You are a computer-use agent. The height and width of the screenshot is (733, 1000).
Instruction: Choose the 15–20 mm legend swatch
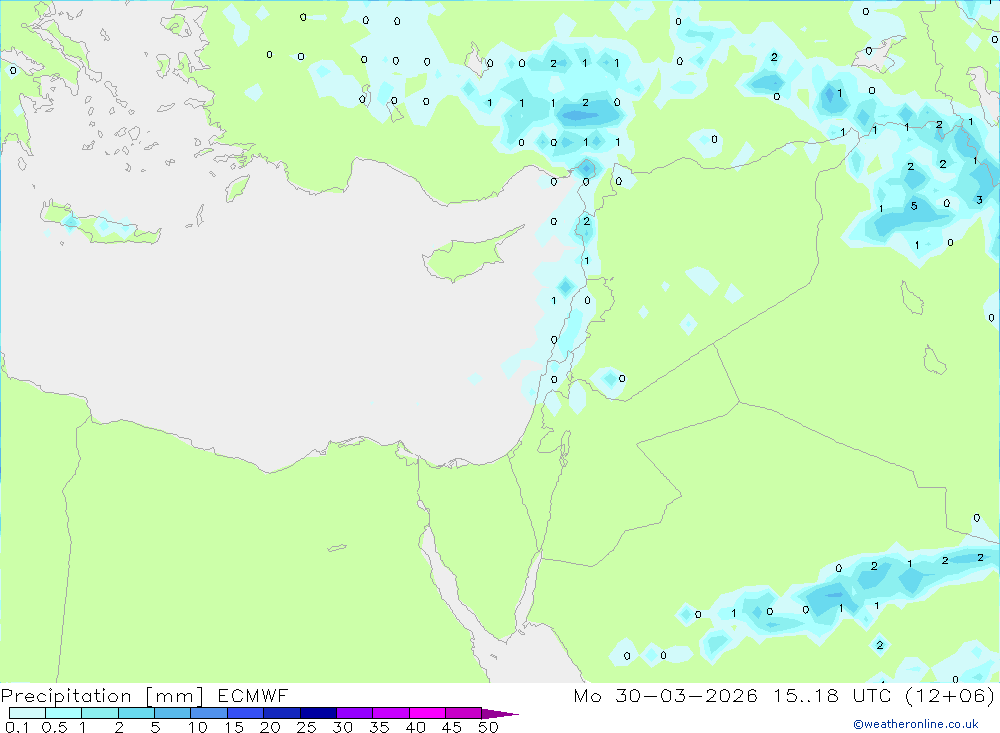(245, 713)
